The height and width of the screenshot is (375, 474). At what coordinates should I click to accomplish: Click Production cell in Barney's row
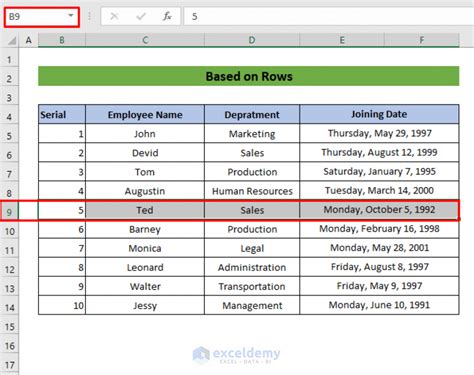(252, 229)
